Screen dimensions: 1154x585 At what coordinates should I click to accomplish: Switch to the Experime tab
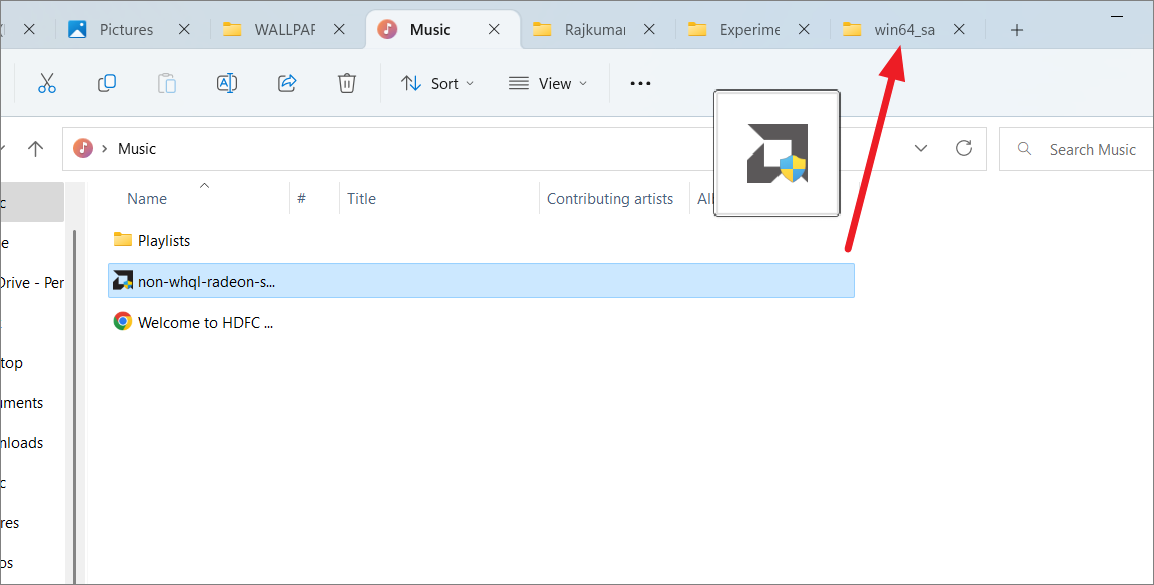[749, 29]
